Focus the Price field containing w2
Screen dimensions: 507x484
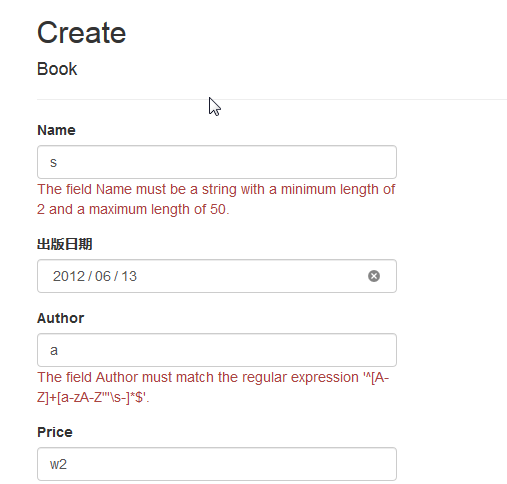(x=217, y=464)
